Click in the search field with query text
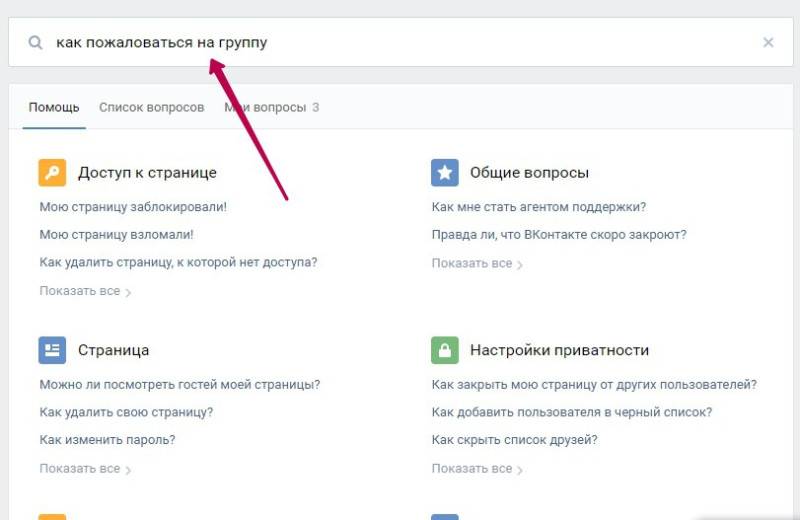Image resolution: width=800 pixels, height=520 pixels. pos(400,43)
